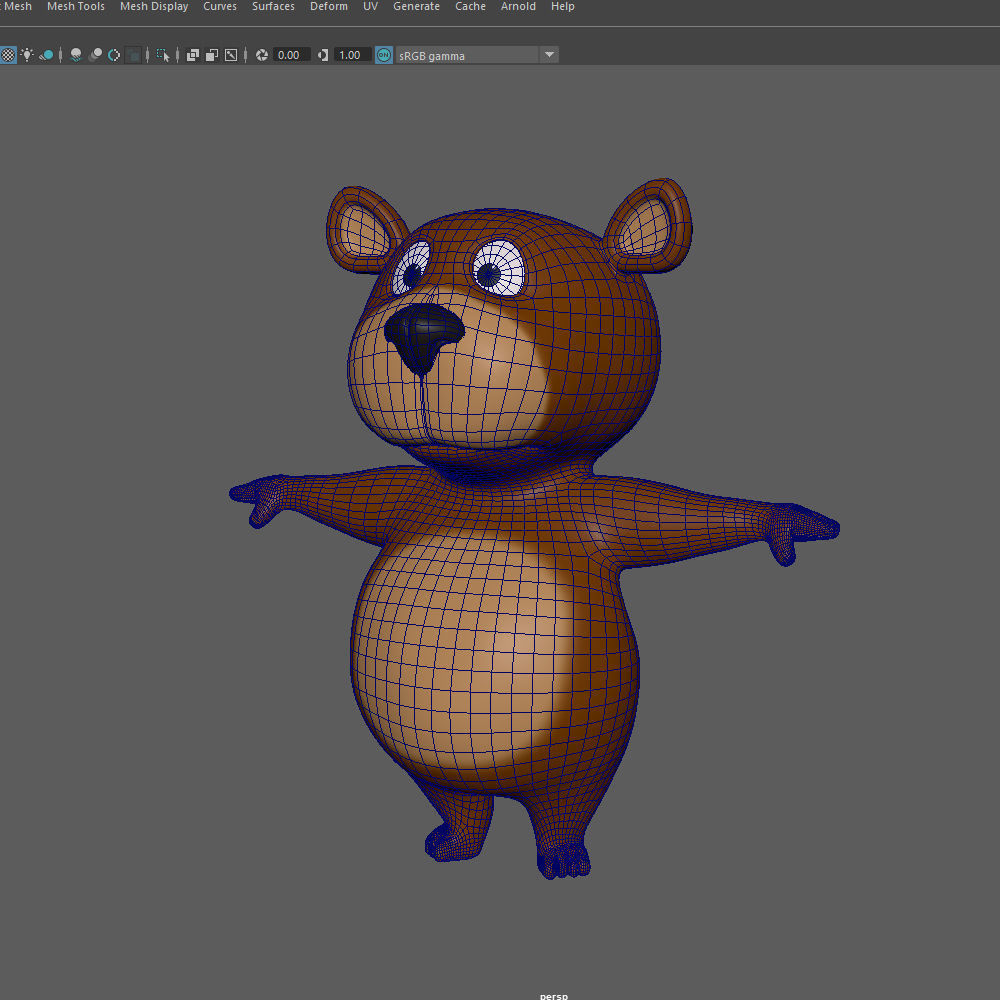Open the Mesh Tools menu
Viewport: 1000px width, 1000px height.
coord(76,6)
